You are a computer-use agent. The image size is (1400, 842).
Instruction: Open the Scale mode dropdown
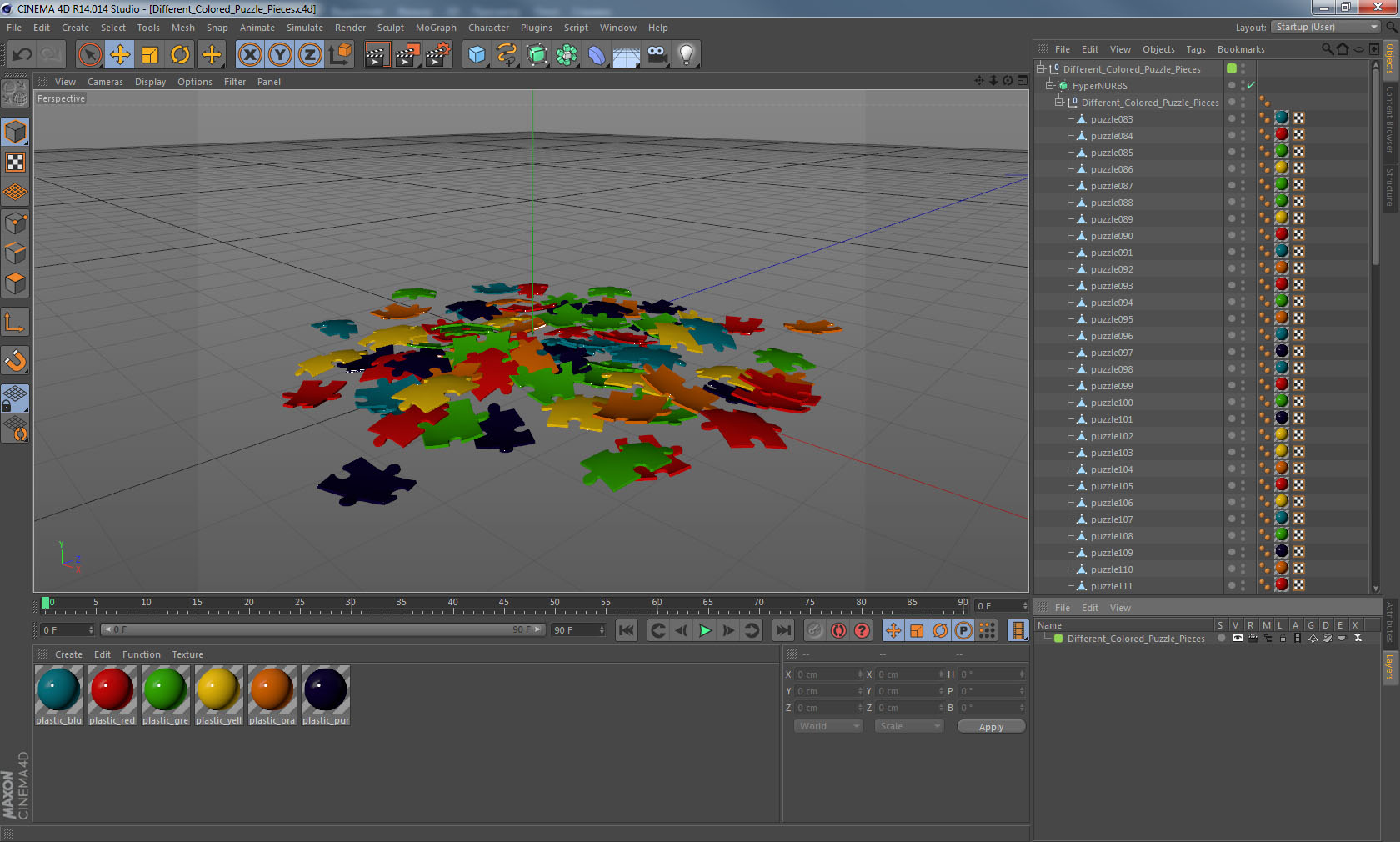click(908, 726)
